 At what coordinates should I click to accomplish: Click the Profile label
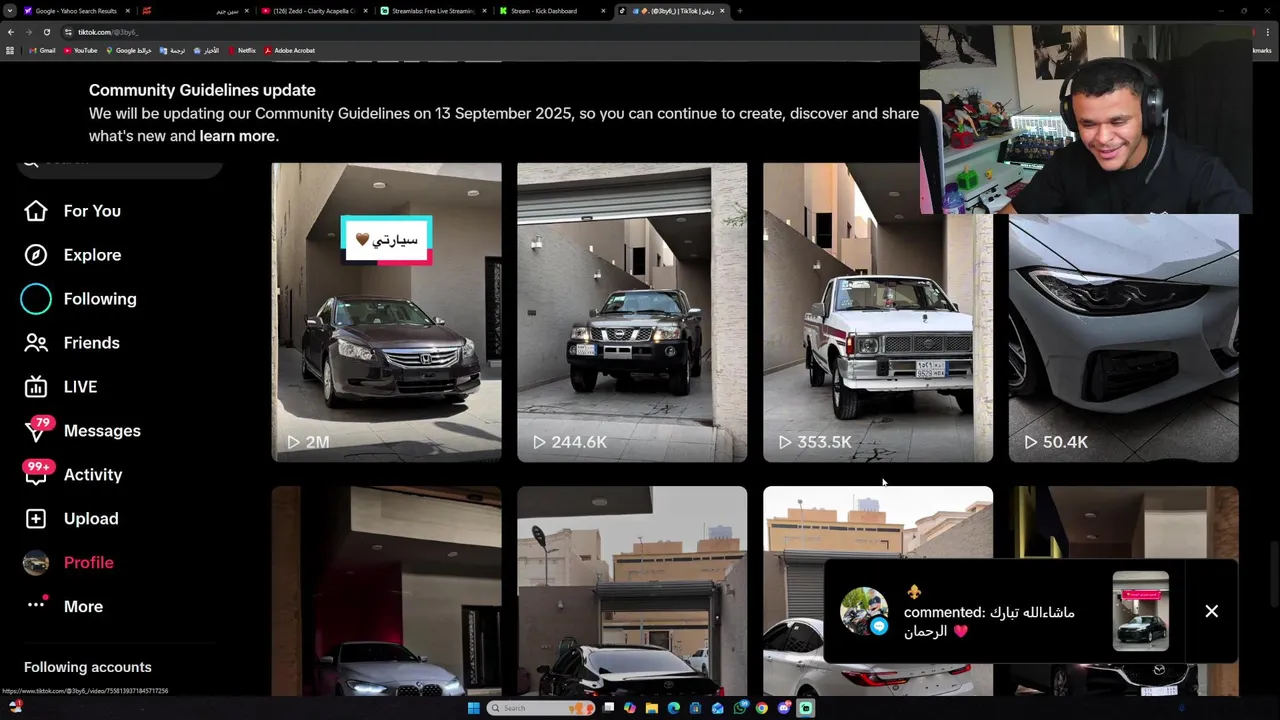(x=88, y=563)
